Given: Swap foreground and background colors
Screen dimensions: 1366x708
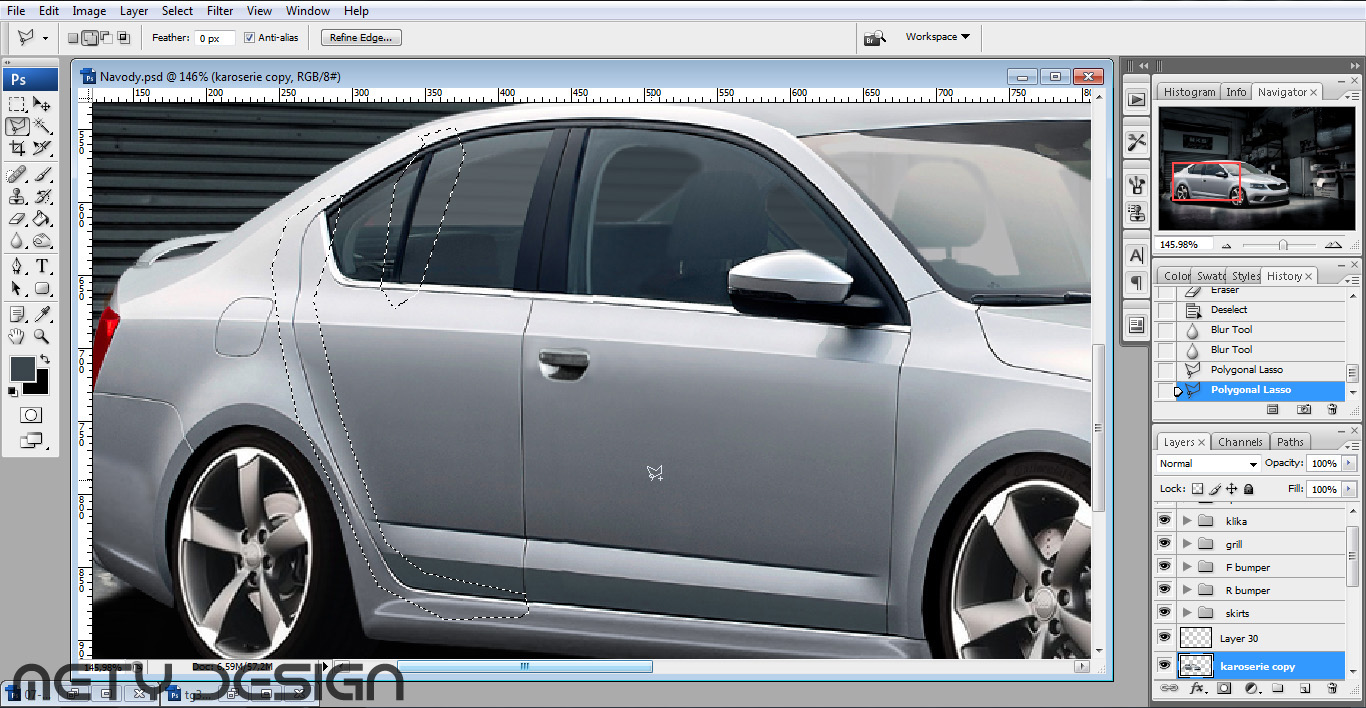Looking at the screenshot, I should pos(44,359).
